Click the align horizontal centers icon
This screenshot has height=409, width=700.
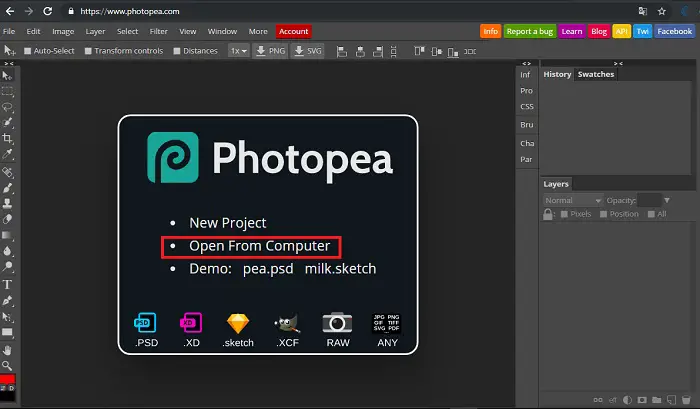pyautogui.click(x=360, y=51)
